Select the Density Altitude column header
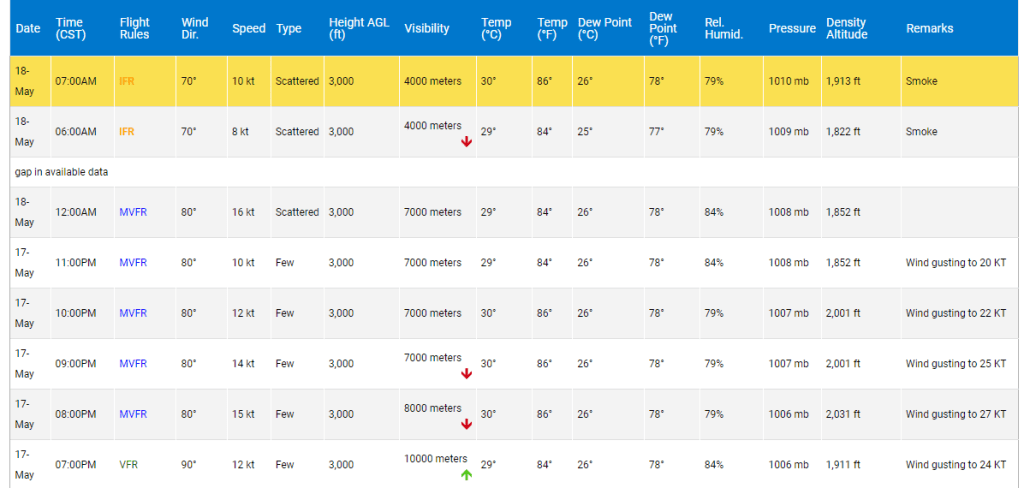This screenshot has width=1024, height=488. 847,28
